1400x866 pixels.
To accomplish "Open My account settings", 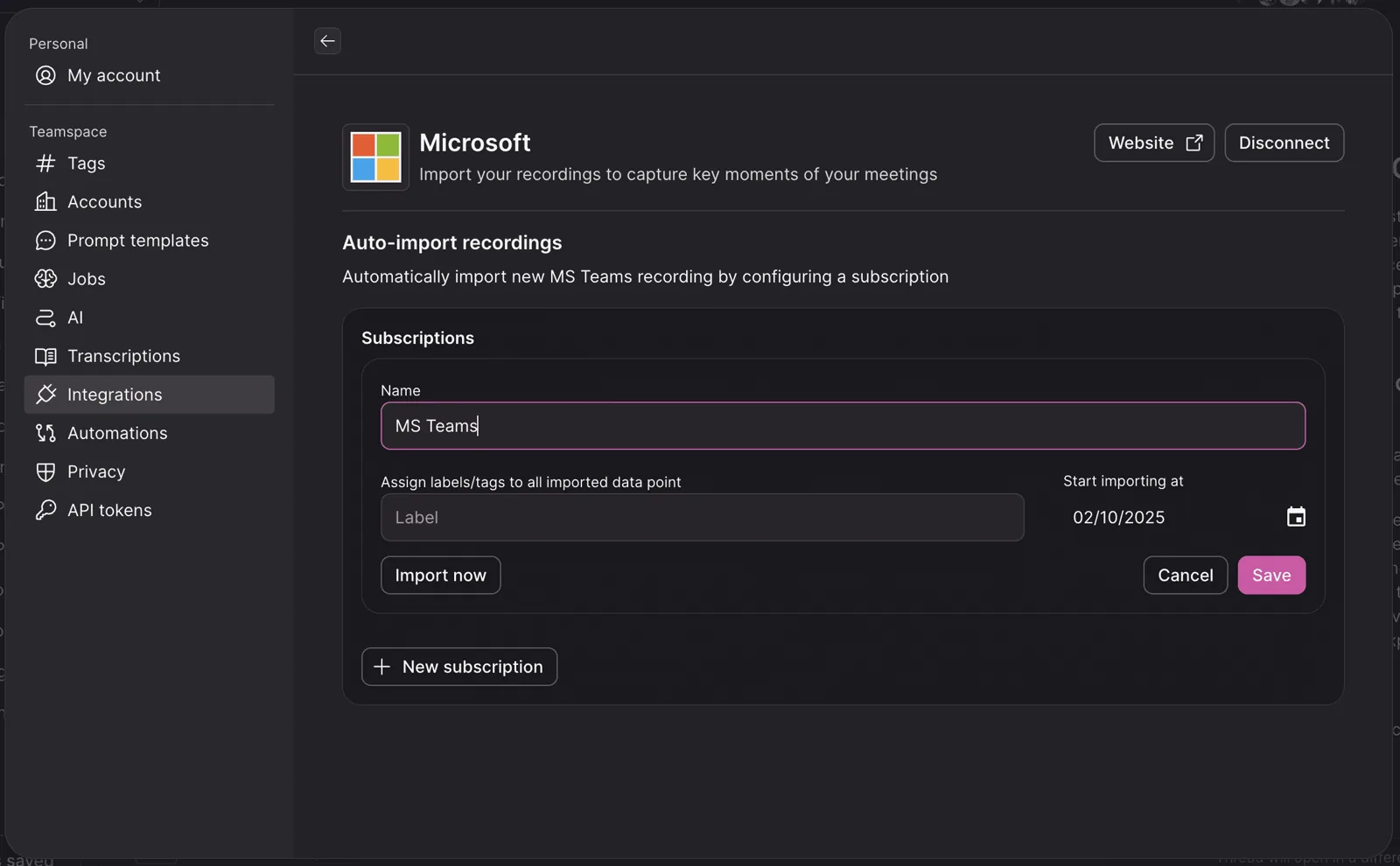I will tap(149, 75).
